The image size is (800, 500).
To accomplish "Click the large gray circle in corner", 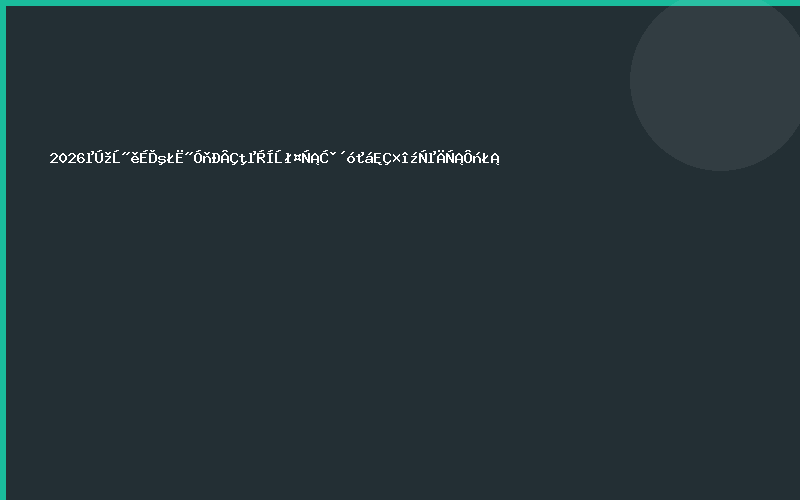I will (715, 85).
